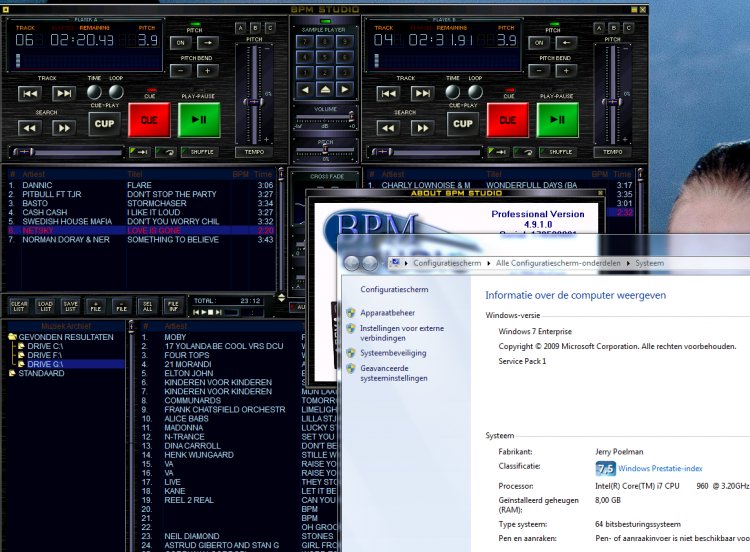Select pitch range B on Player A
Image resolution: width=750 pixels, height=552 pixels.
[255, 28]
